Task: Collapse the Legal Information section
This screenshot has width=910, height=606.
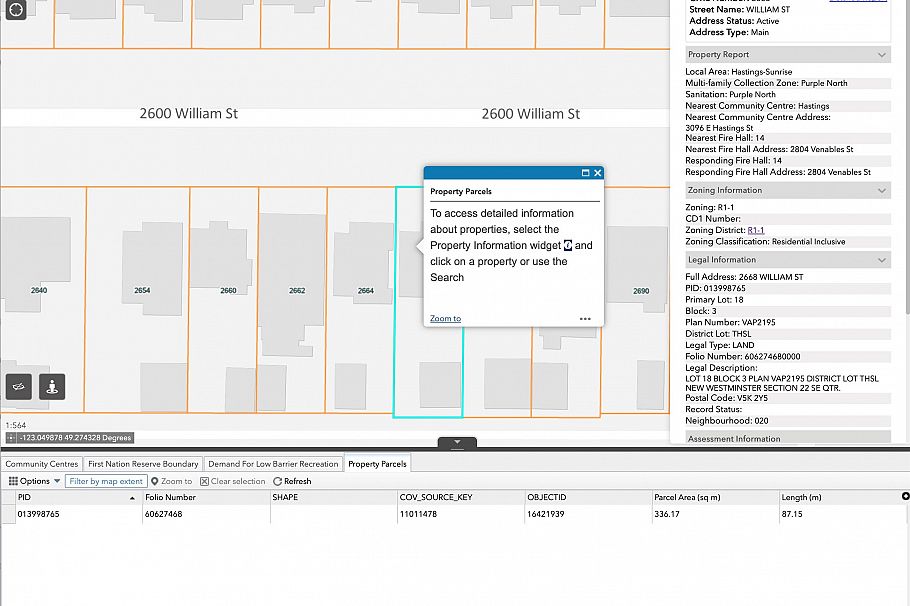Action: point(882,260)
